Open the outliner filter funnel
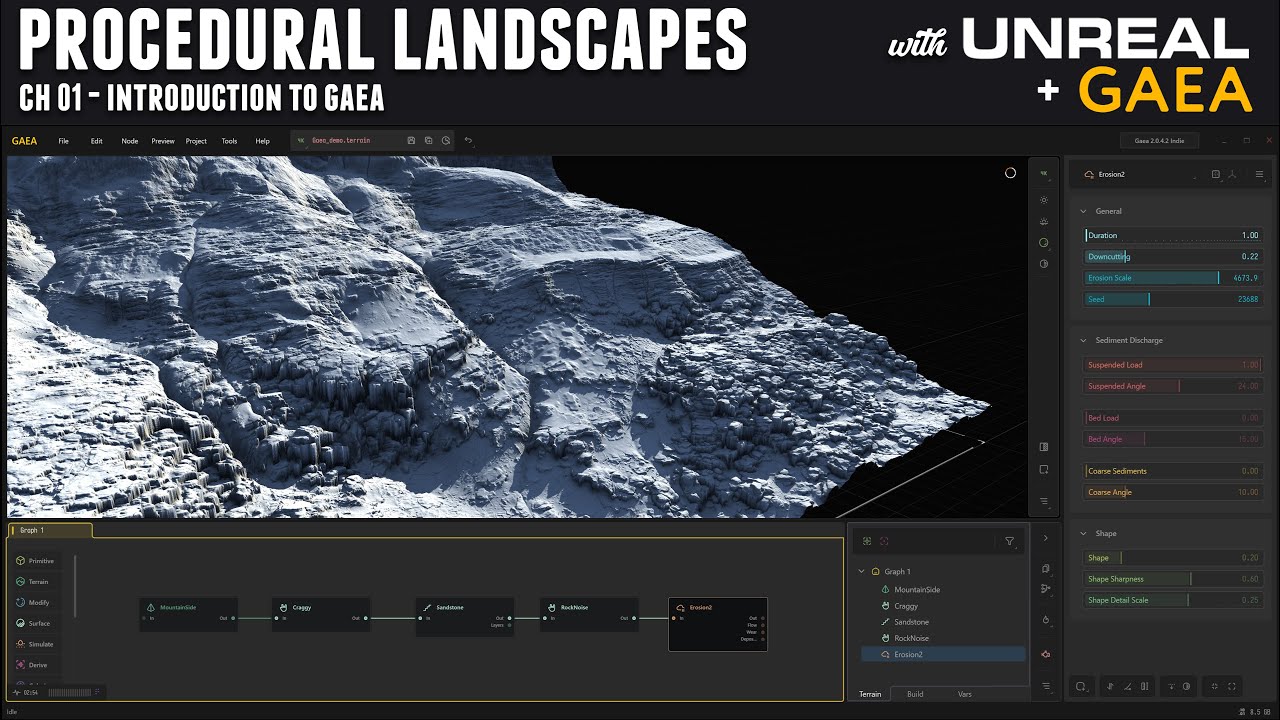The width and height of the screenshot is (1280, 720). (1009, 541)
